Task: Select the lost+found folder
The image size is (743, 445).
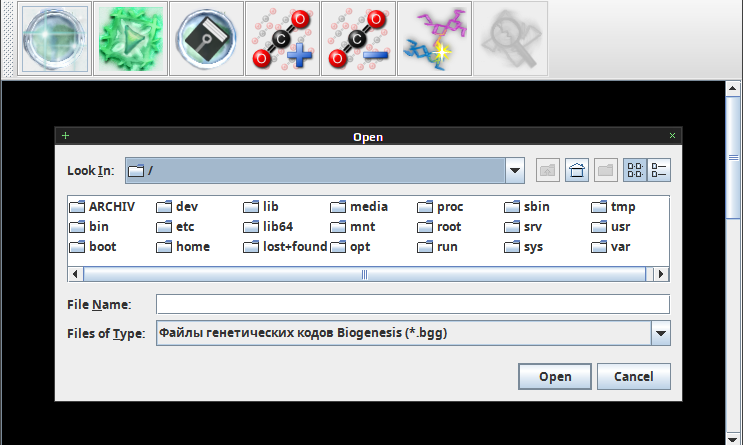Action: (294, 247)
